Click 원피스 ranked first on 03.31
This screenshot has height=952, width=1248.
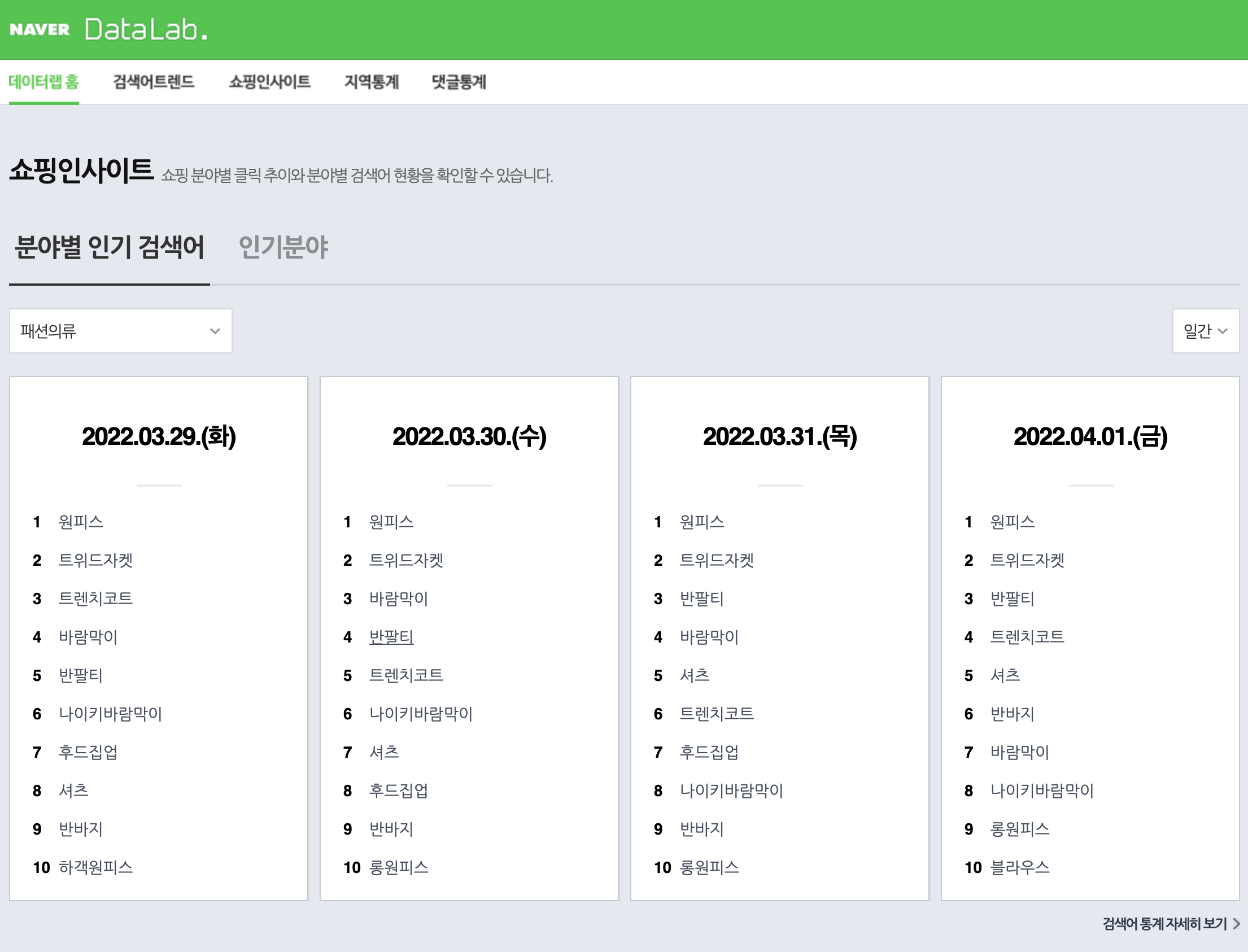[x=701, y=522]
